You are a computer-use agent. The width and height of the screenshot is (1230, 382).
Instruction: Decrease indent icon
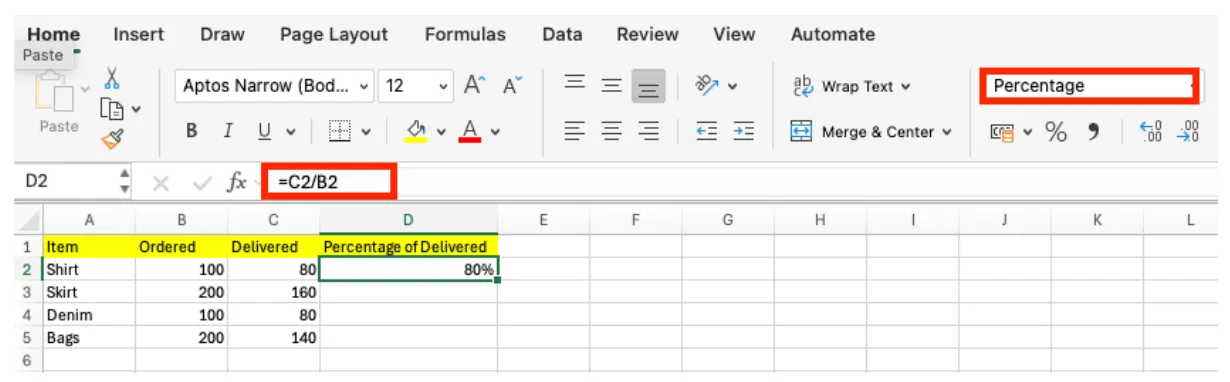[706, 131]
